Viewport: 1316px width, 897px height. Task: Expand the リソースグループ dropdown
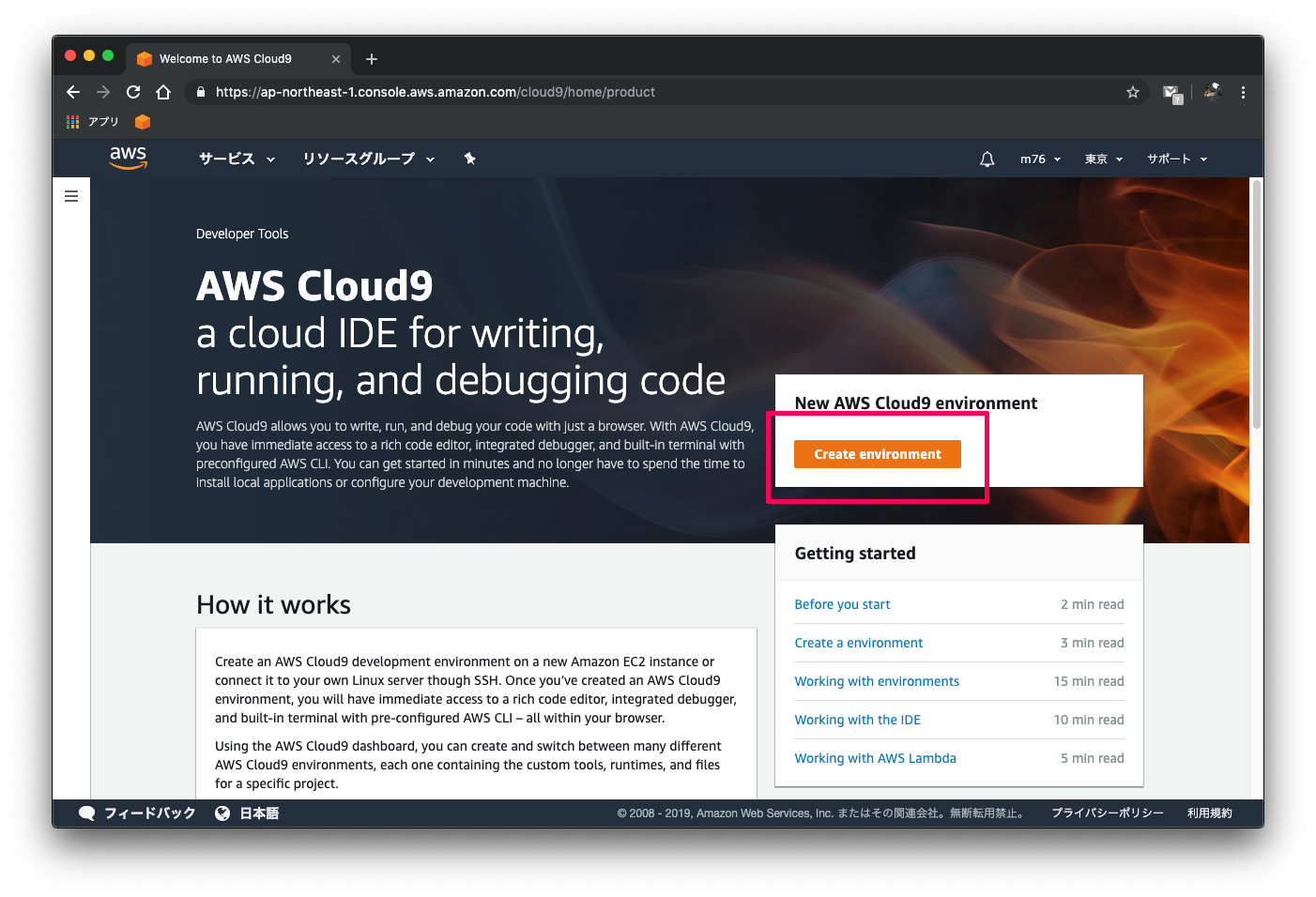coord(368,159)
